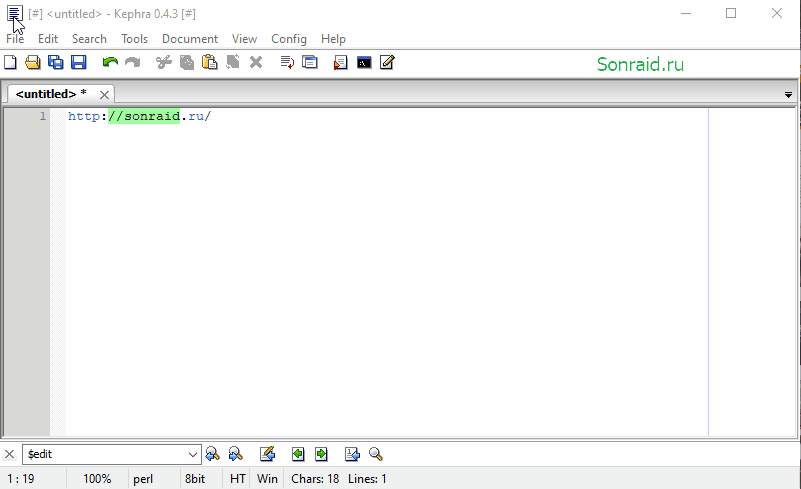Click the cursor position 1 : 19 status

[20, 479]
